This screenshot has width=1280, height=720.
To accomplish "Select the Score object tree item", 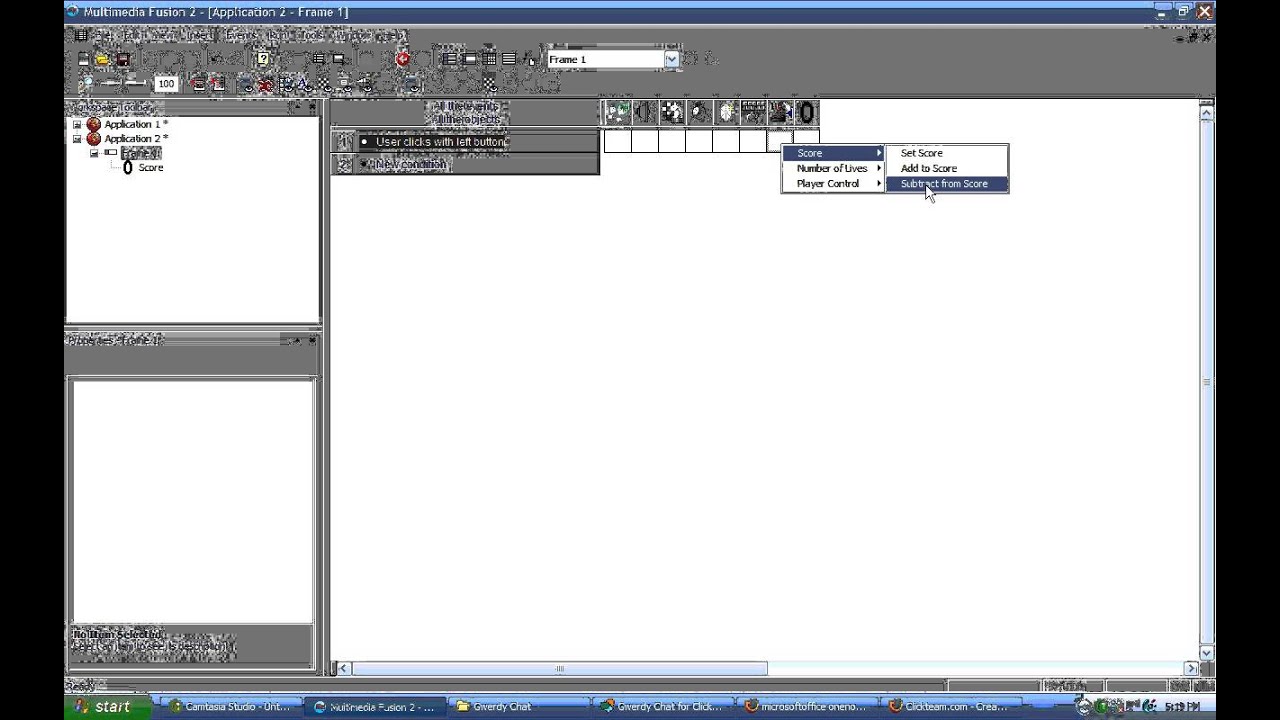I will (x=151, y=168).
